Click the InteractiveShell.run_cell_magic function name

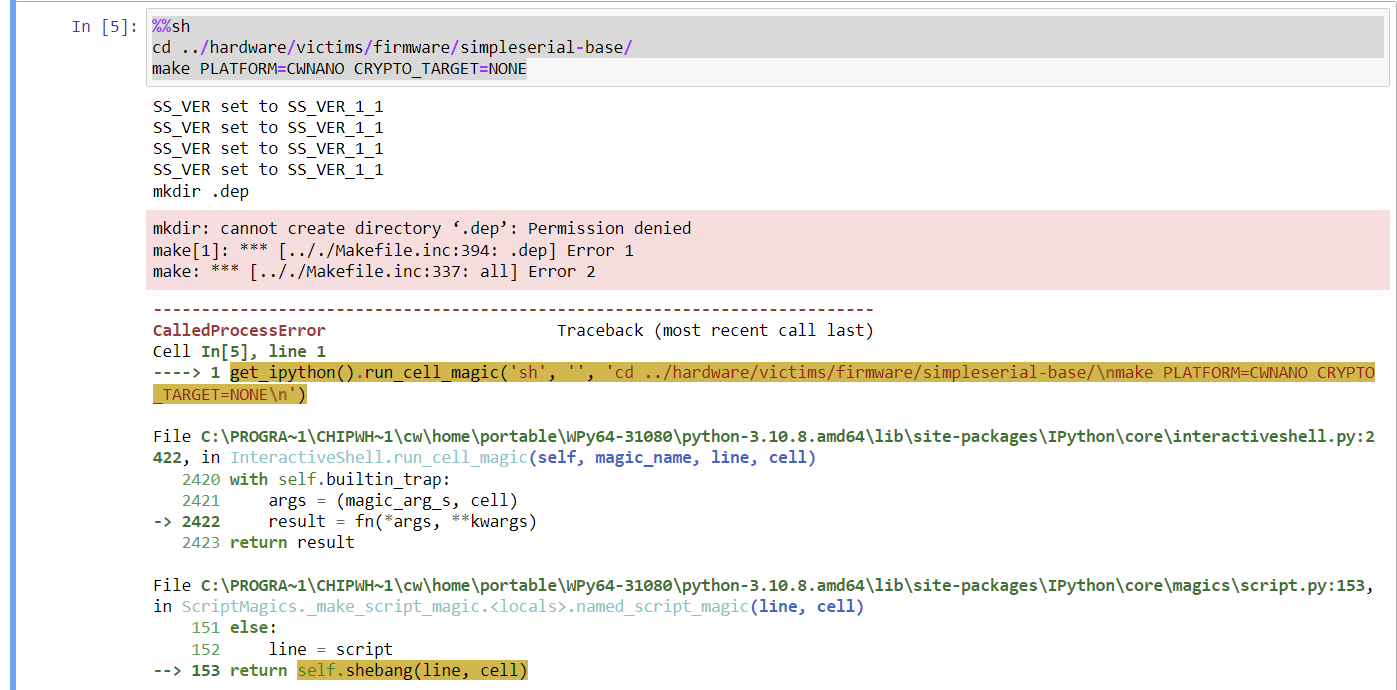pyautogui.click(x=378, y=458)
